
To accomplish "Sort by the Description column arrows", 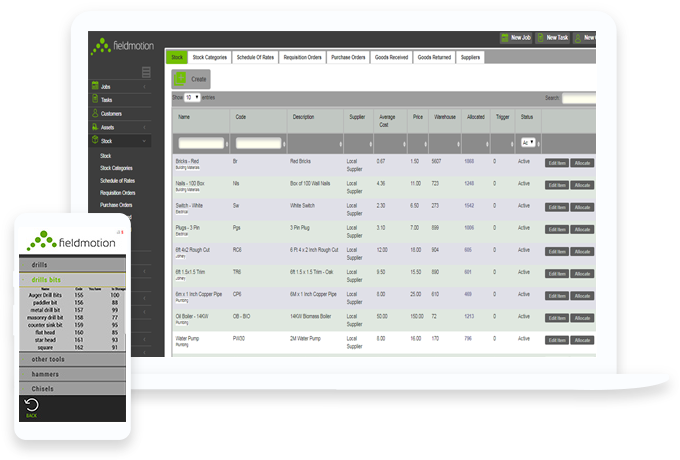I will pyautogui.click(x=340, y=144).
